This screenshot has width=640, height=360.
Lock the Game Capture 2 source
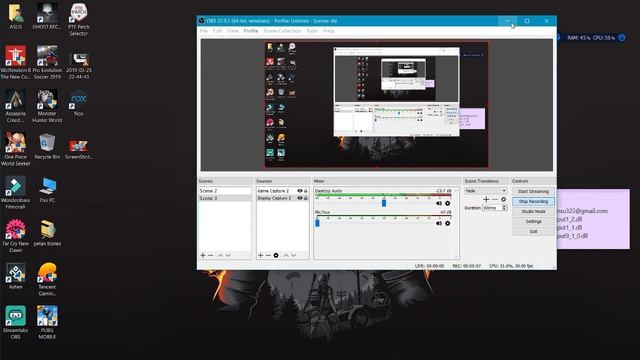(306, 191)
